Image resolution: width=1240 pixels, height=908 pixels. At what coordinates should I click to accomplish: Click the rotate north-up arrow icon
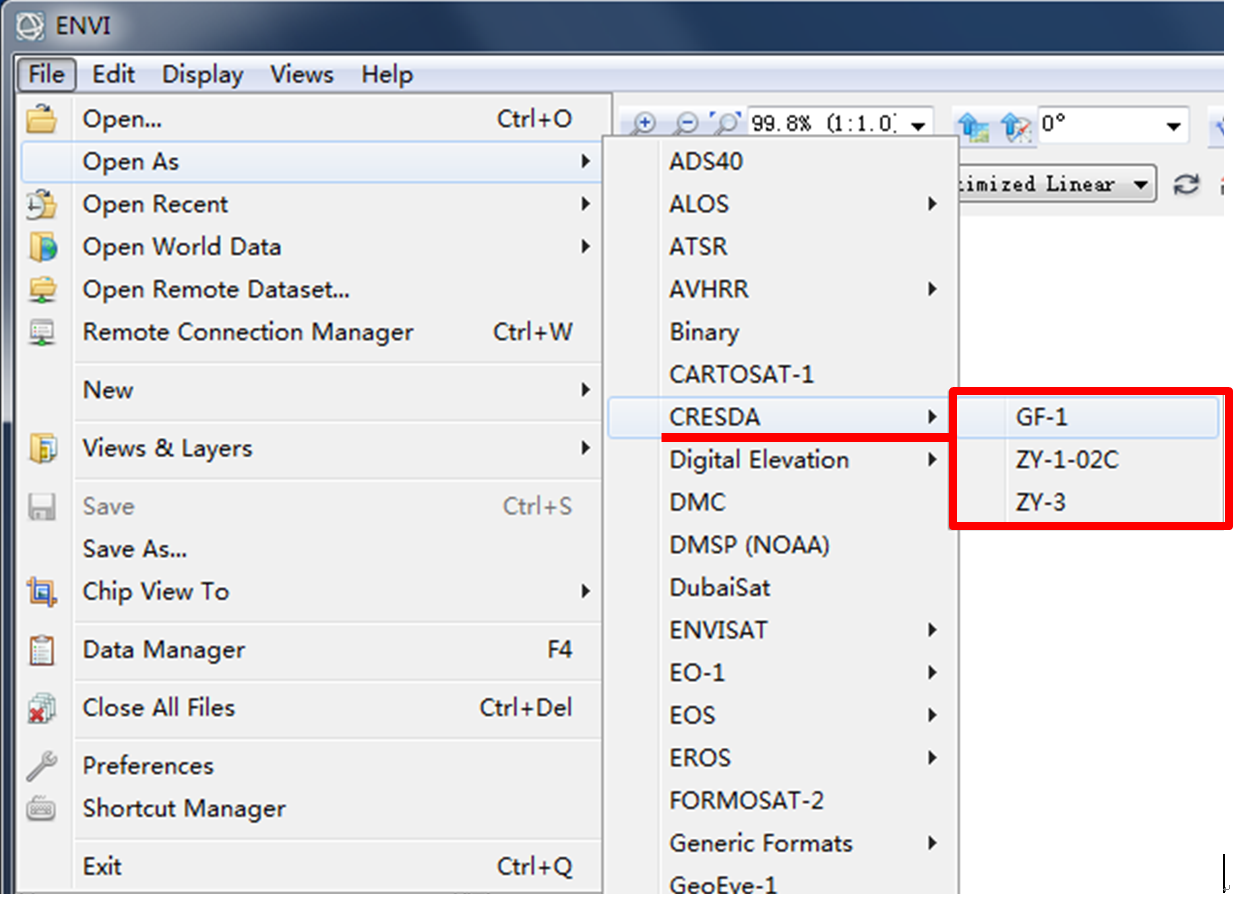(972, 125)
